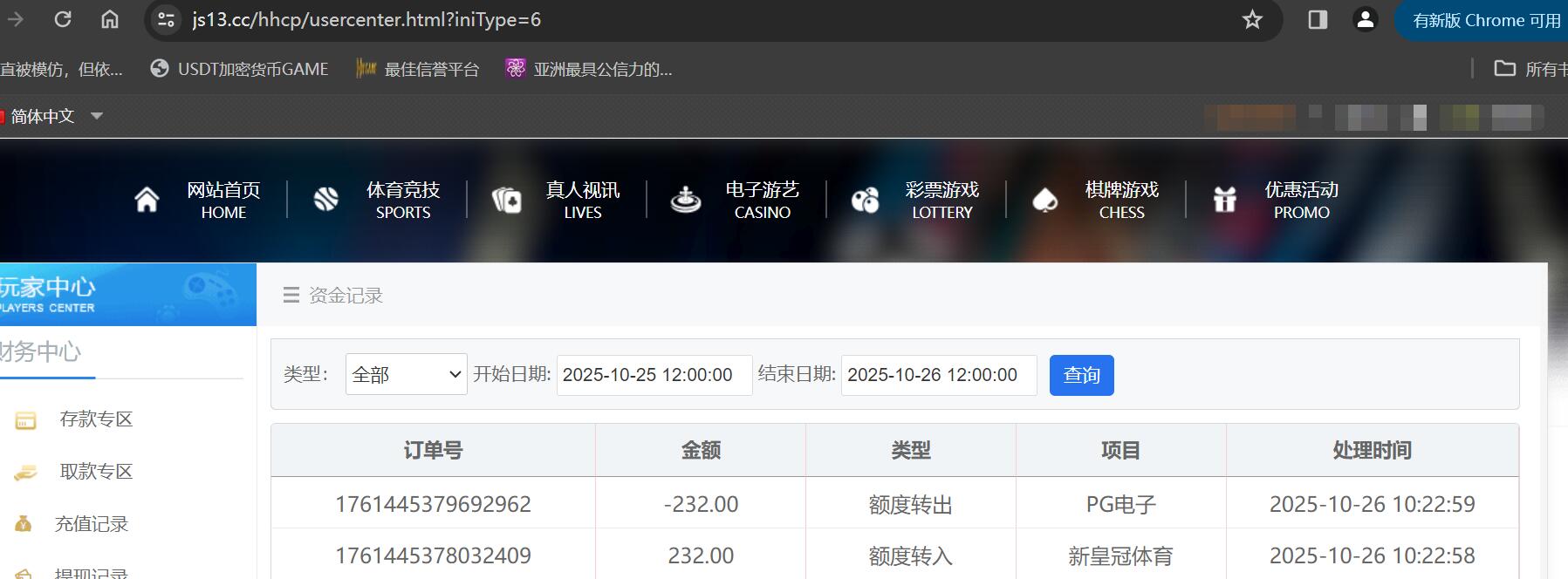Click the 2025-10-26 10:22:58 time cell
Image resolution: width=1568 pixels, height=579 pixels.
1373,555
